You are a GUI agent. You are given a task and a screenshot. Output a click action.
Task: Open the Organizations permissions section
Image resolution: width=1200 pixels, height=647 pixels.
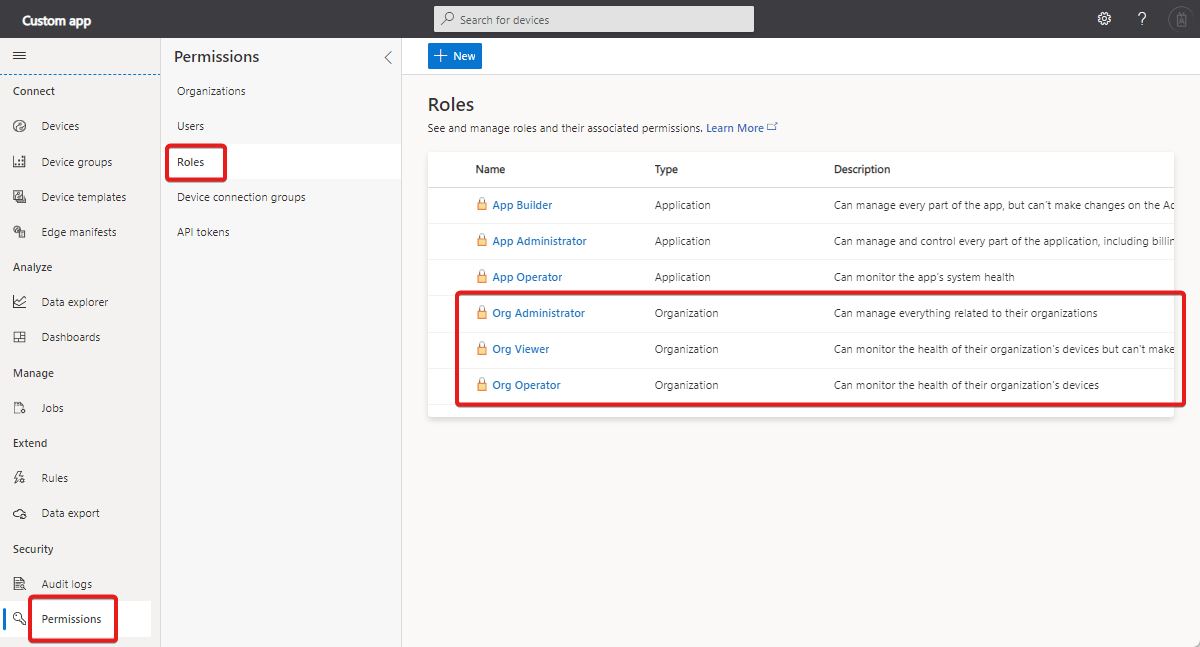pos(211,91)
